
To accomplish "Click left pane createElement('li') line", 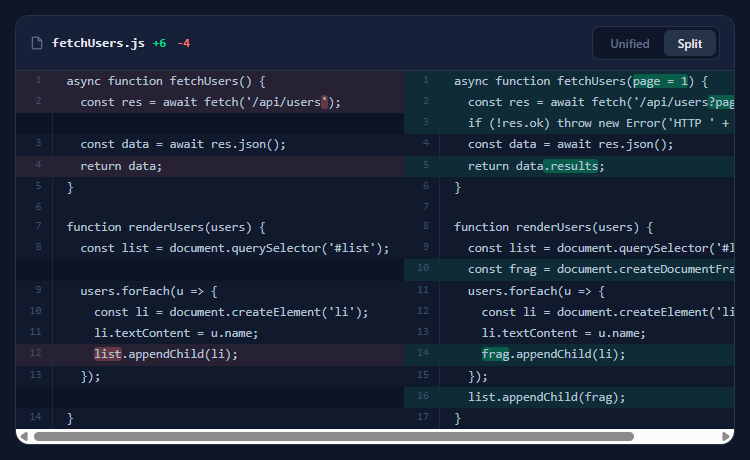I will (x=210, y=312).
